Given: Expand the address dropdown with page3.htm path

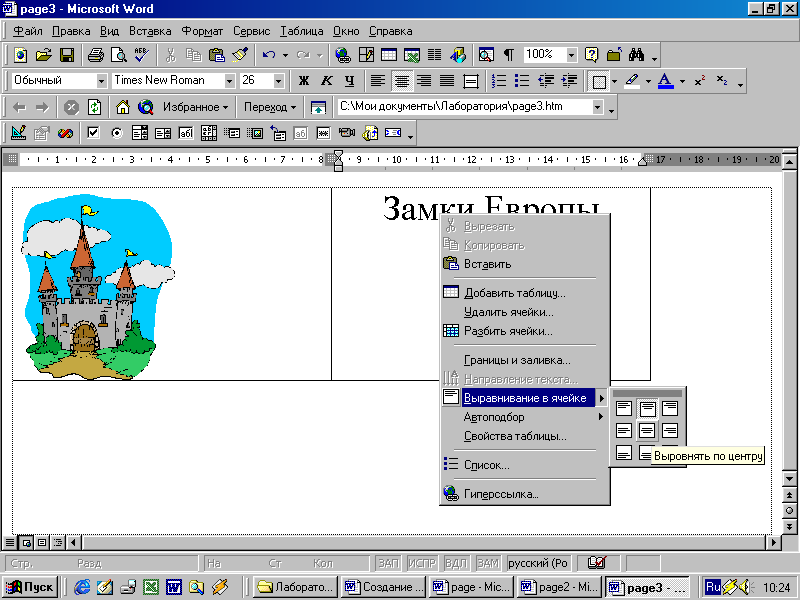Looking at the screenshot, I should [597, 107].
